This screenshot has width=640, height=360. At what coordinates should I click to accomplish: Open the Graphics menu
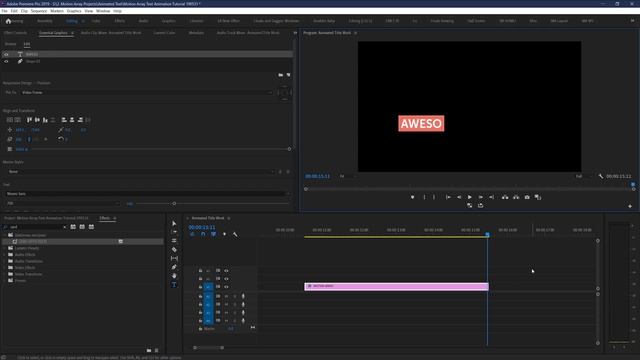pyautogui.click(x=74, y=11)
